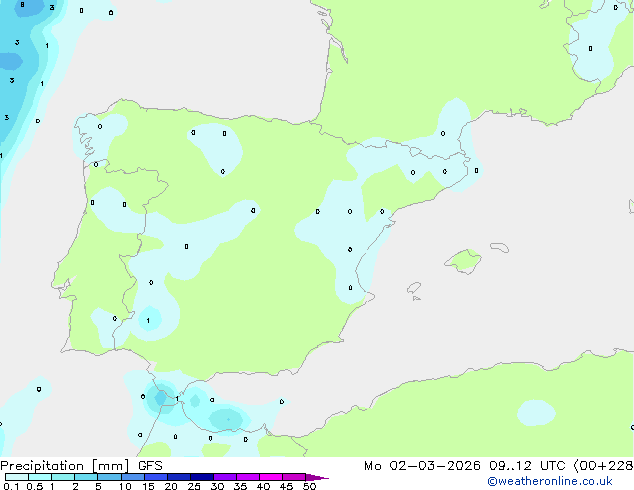The height and width of the screenshot is (490, 634).
Task: Click the '25' legend scale label
Action: [194, 486]
